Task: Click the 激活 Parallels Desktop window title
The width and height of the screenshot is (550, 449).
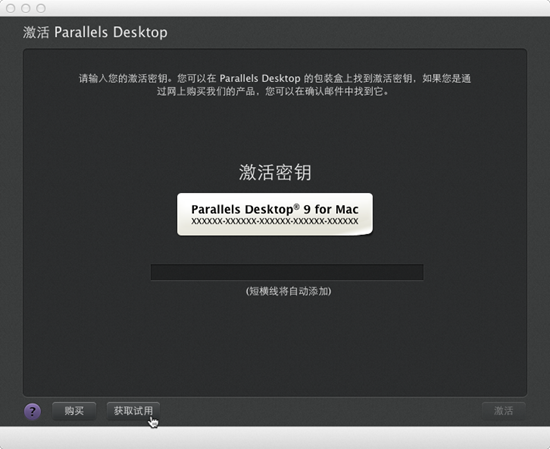Action: tap(95, 32)
